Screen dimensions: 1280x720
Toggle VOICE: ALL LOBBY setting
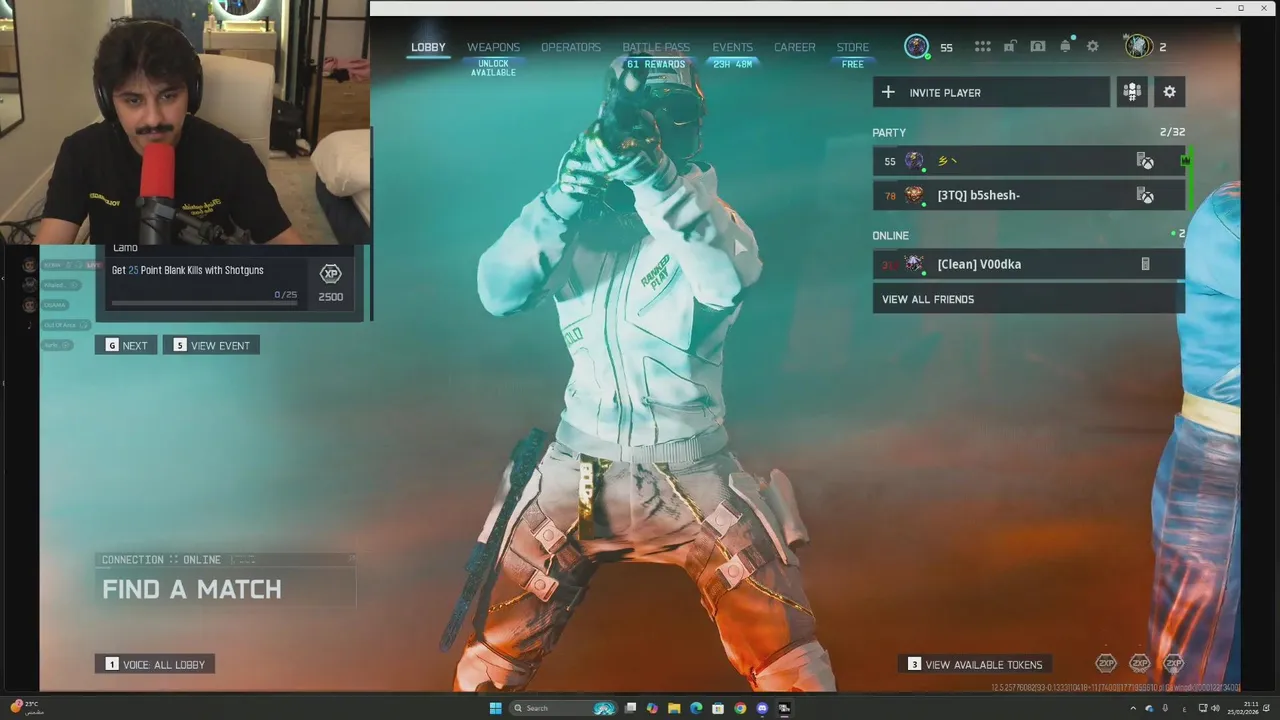coord(155,664)
